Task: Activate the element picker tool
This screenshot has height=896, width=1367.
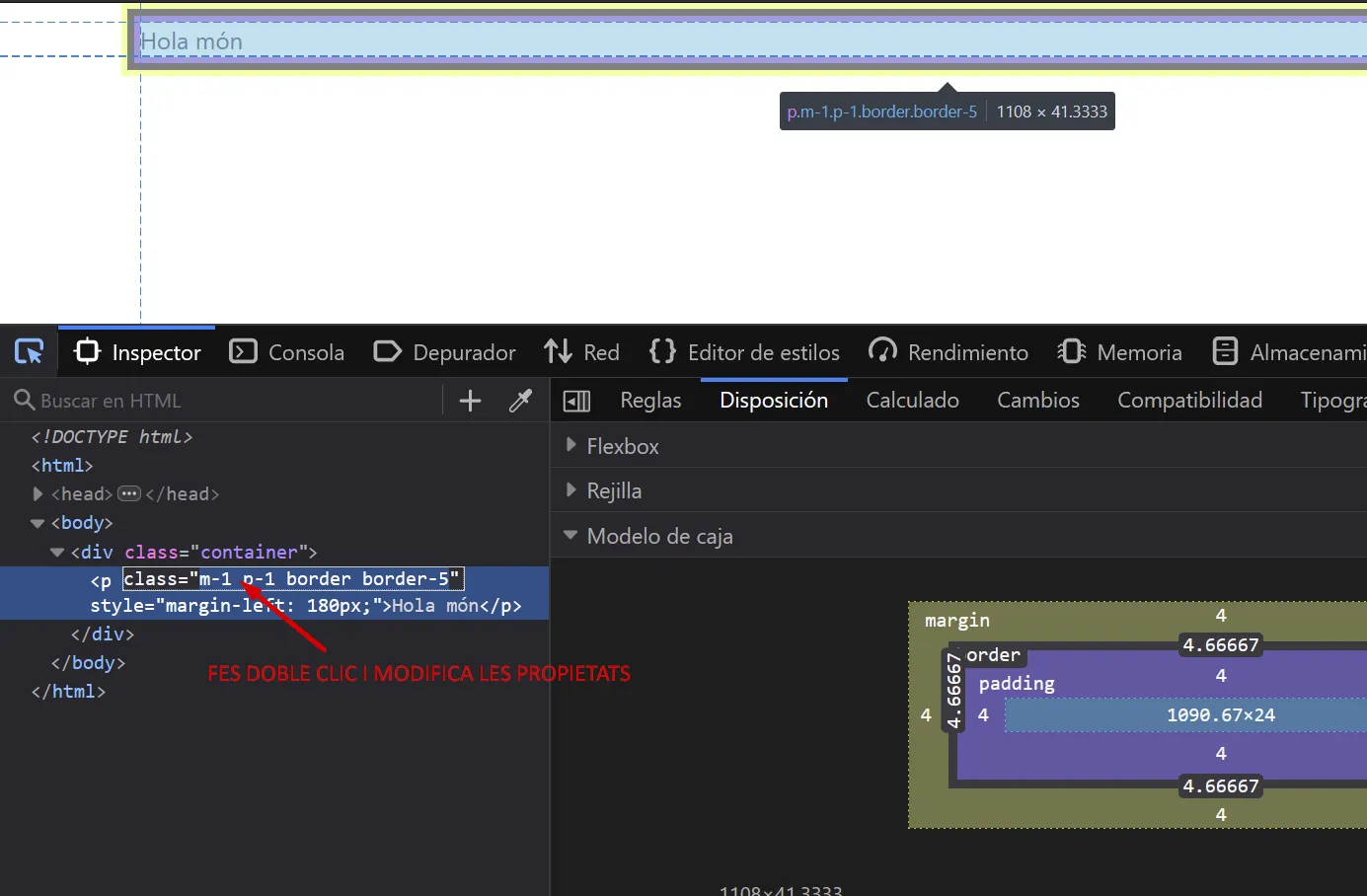Action: tap(29, 352)
